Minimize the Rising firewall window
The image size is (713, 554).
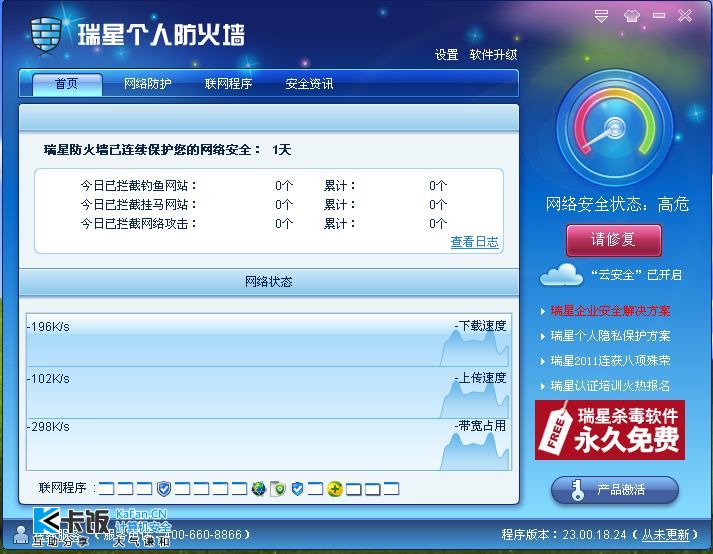[x=659, y=16]
